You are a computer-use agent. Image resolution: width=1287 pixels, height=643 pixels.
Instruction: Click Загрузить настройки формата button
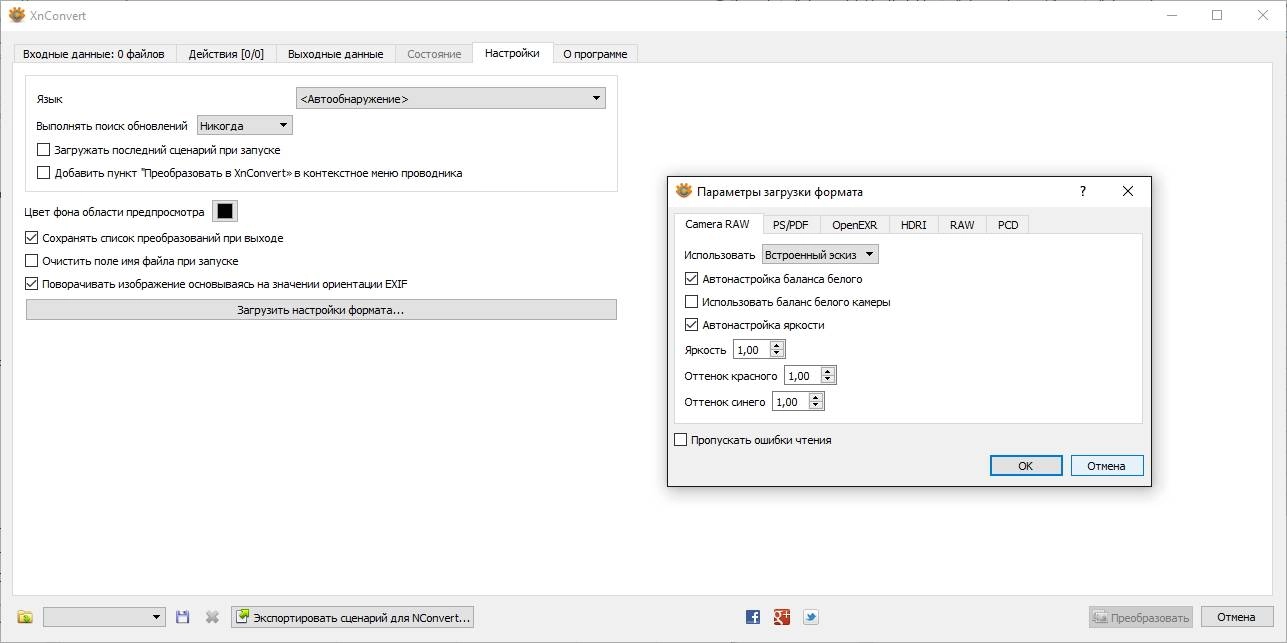(x=321, y=310)
